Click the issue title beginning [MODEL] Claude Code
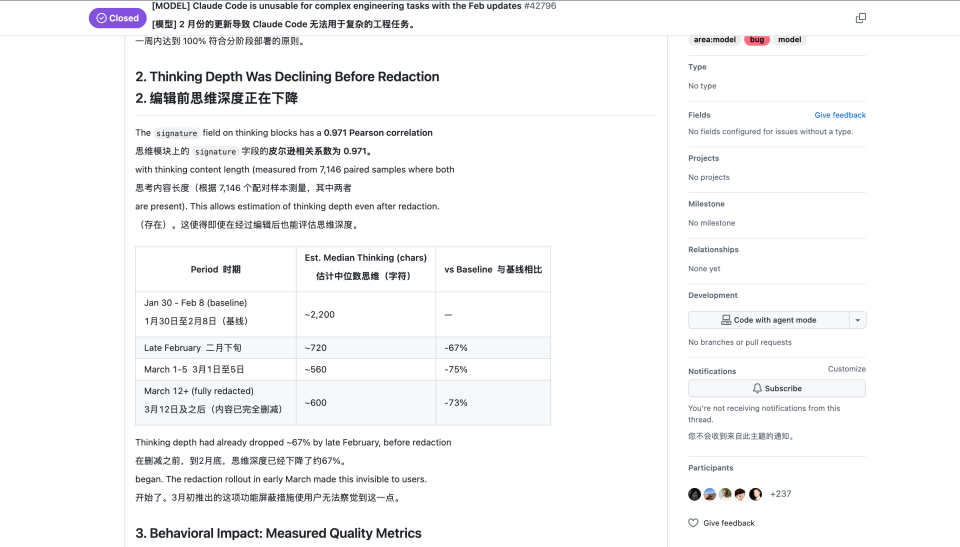960x547 pixels. (x=336, y=6)
